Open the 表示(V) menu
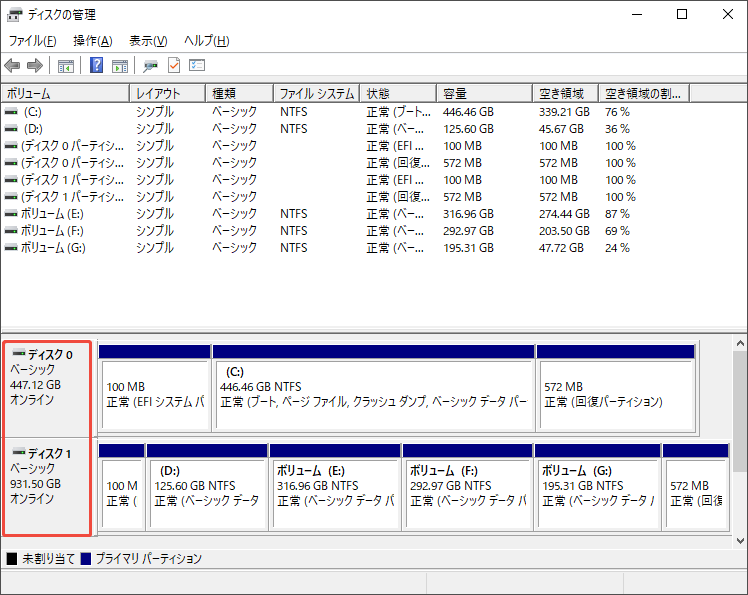This screenshot has height=595, width=748. [x=148, y=41]
